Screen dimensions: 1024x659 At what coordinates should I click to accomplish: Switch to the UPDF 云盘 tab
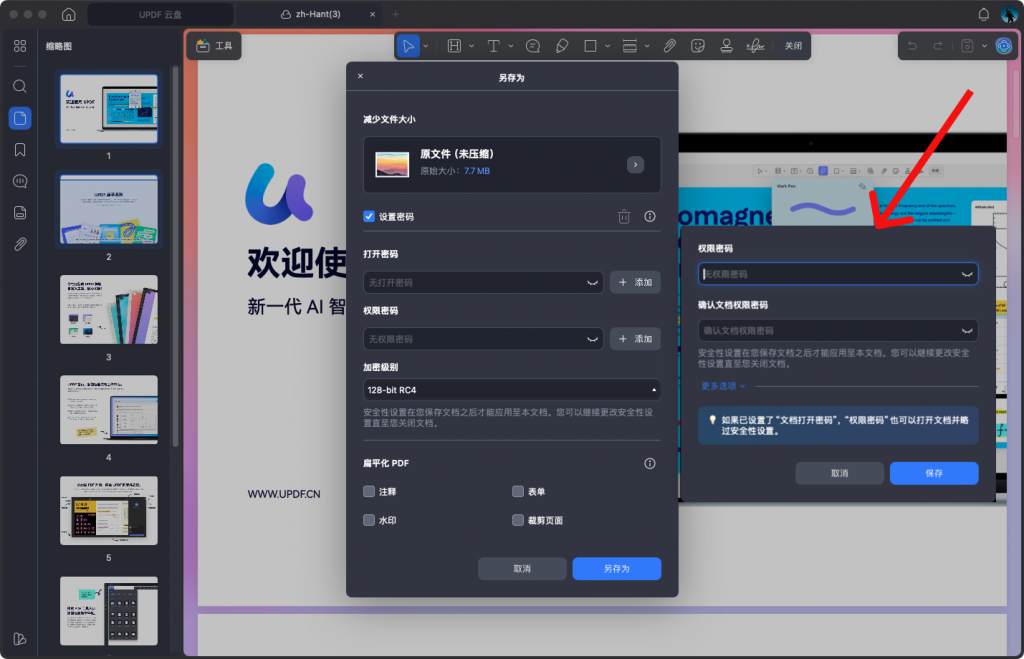tap(160, 14)
